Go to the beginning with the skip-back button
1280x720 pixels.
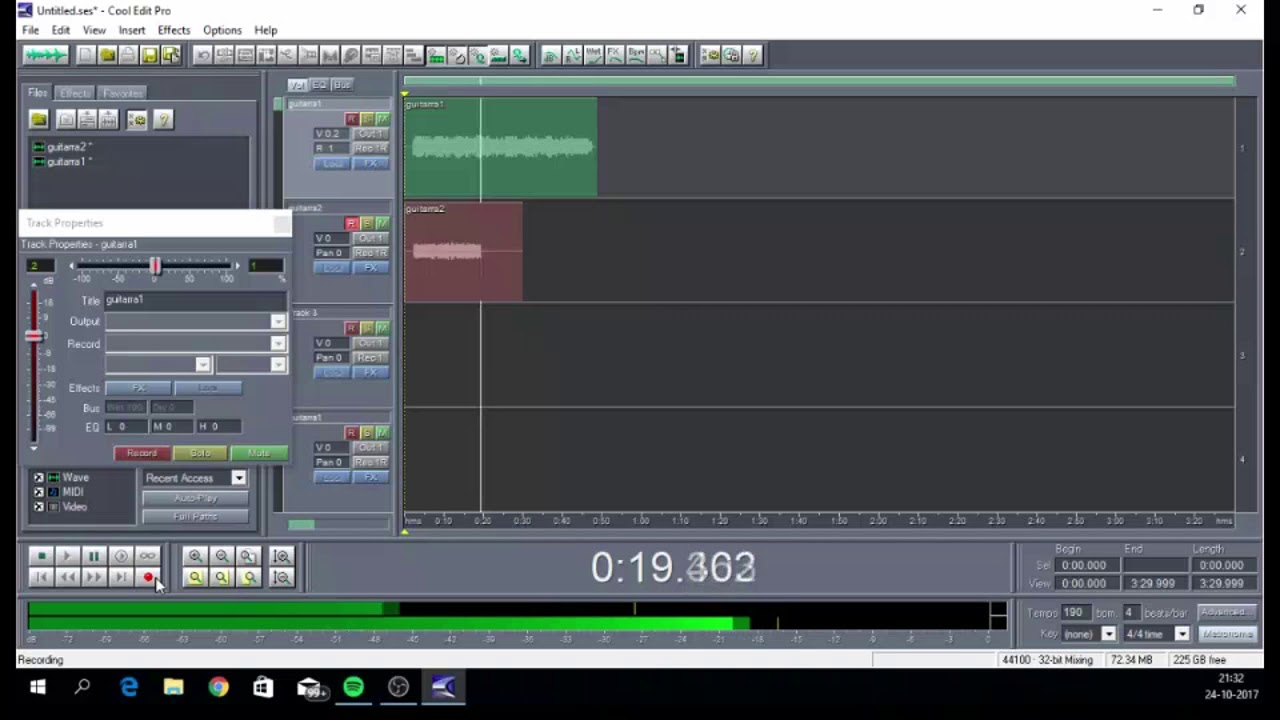tap(41, 577)
